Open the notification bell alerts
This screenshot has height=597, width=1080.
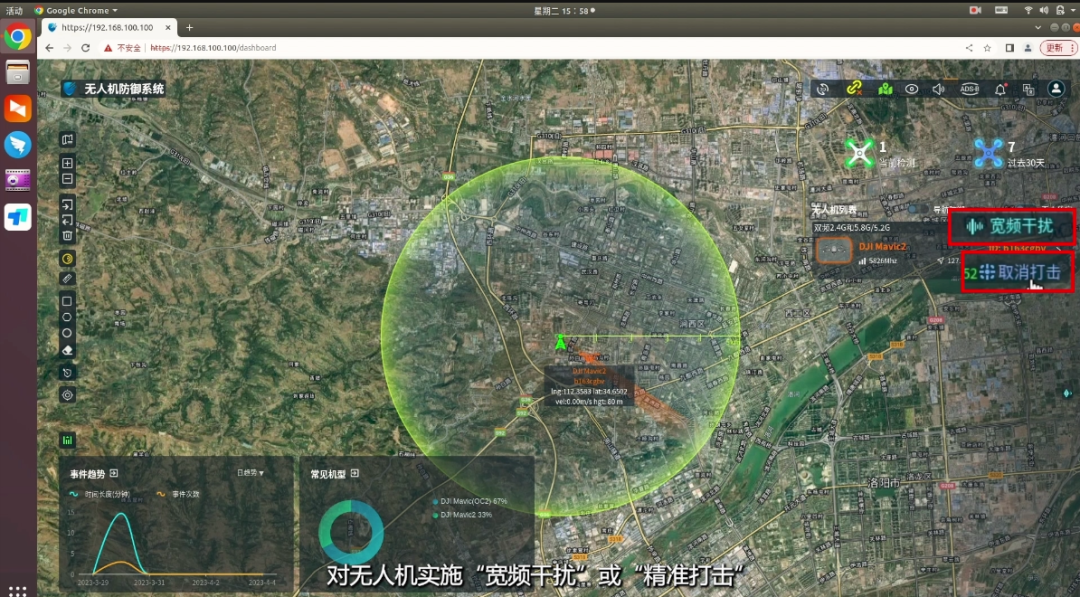[x=1000, y=89]
